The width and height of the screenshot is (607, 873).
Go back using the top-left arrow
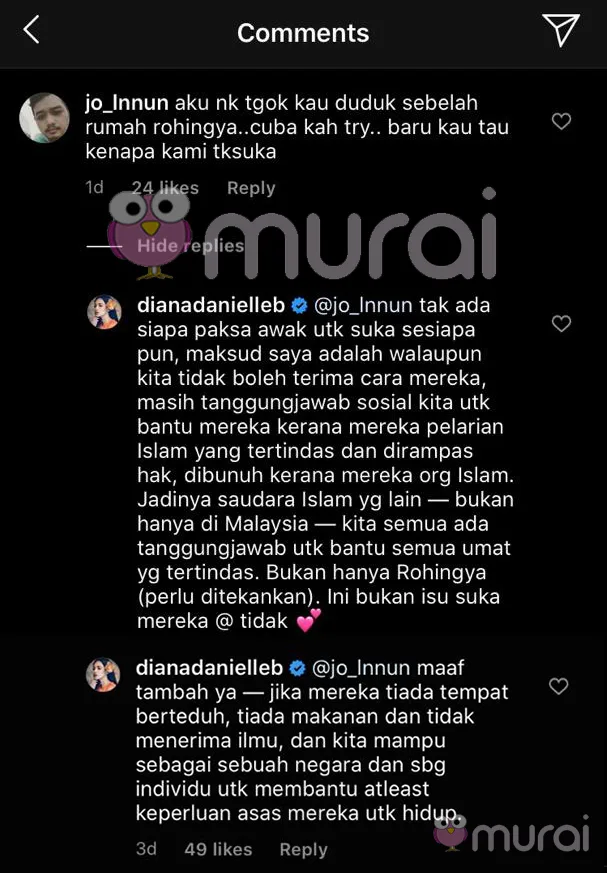click(x=31, y=30)
